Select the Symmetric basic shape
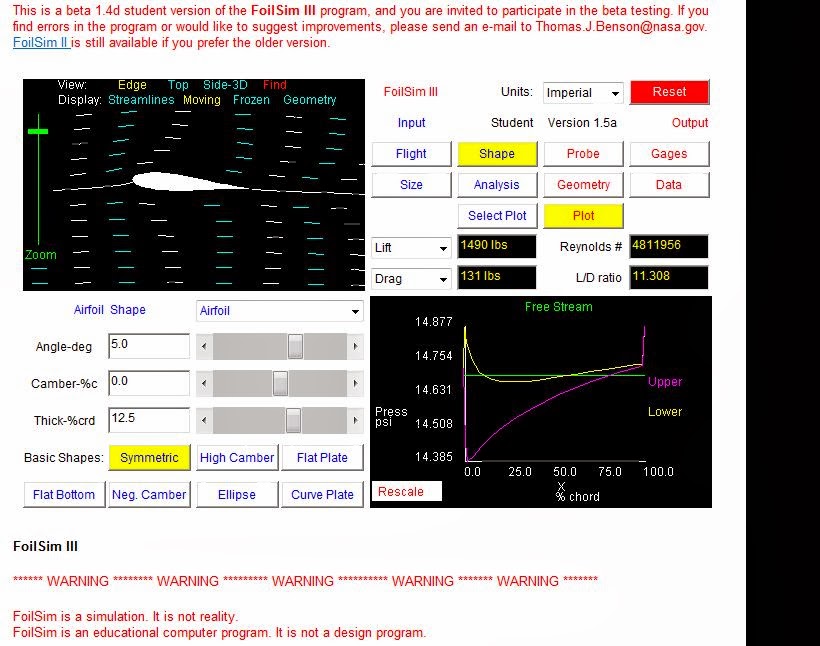The image size is (820, 646). tap(149, 457)
